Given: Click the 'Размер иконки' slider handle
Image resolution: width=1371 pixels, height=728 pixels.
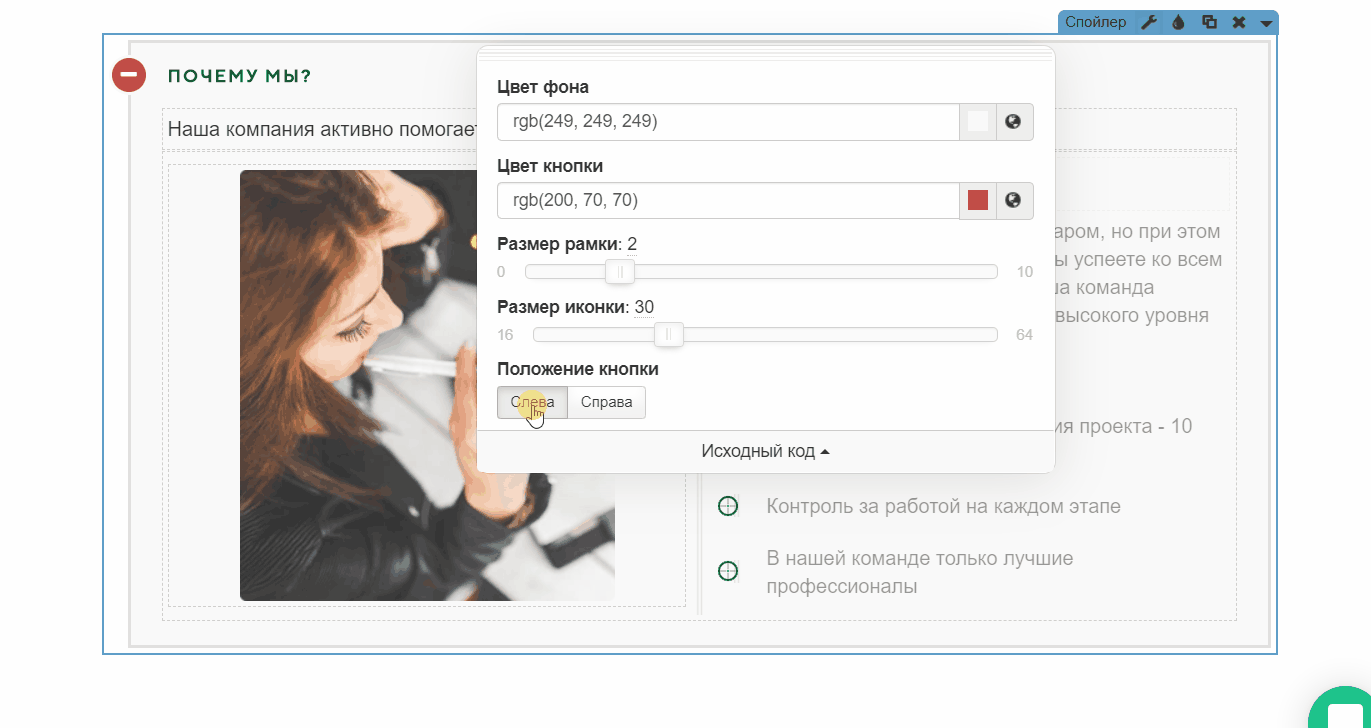Looking at the screenshot, I should point(668,334).
